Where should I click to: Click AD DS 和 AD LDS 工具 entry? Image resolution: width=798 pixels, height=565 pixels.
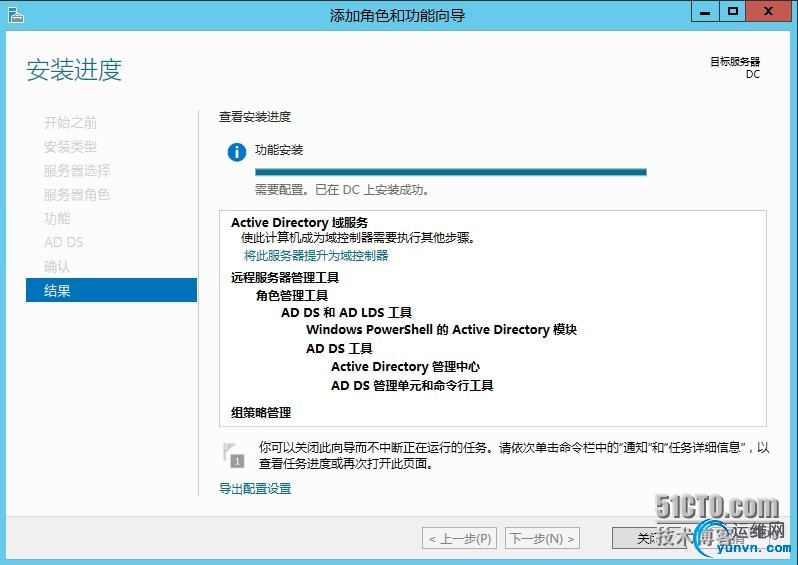pyautogui.click(x=346, y=312)
